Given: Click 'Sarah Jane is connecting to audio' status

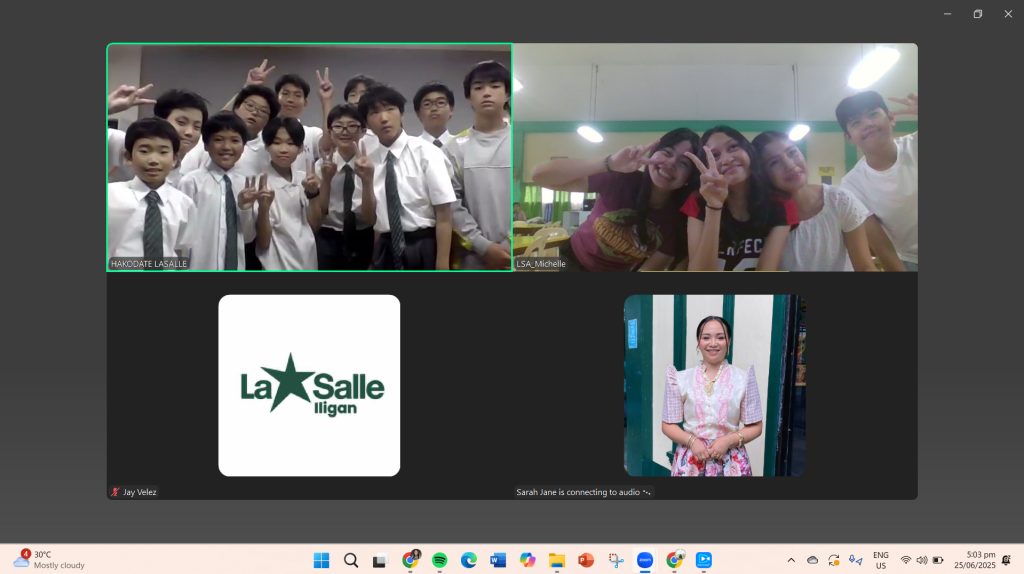Looking at the screenshot, I should (x=583, y=492).
